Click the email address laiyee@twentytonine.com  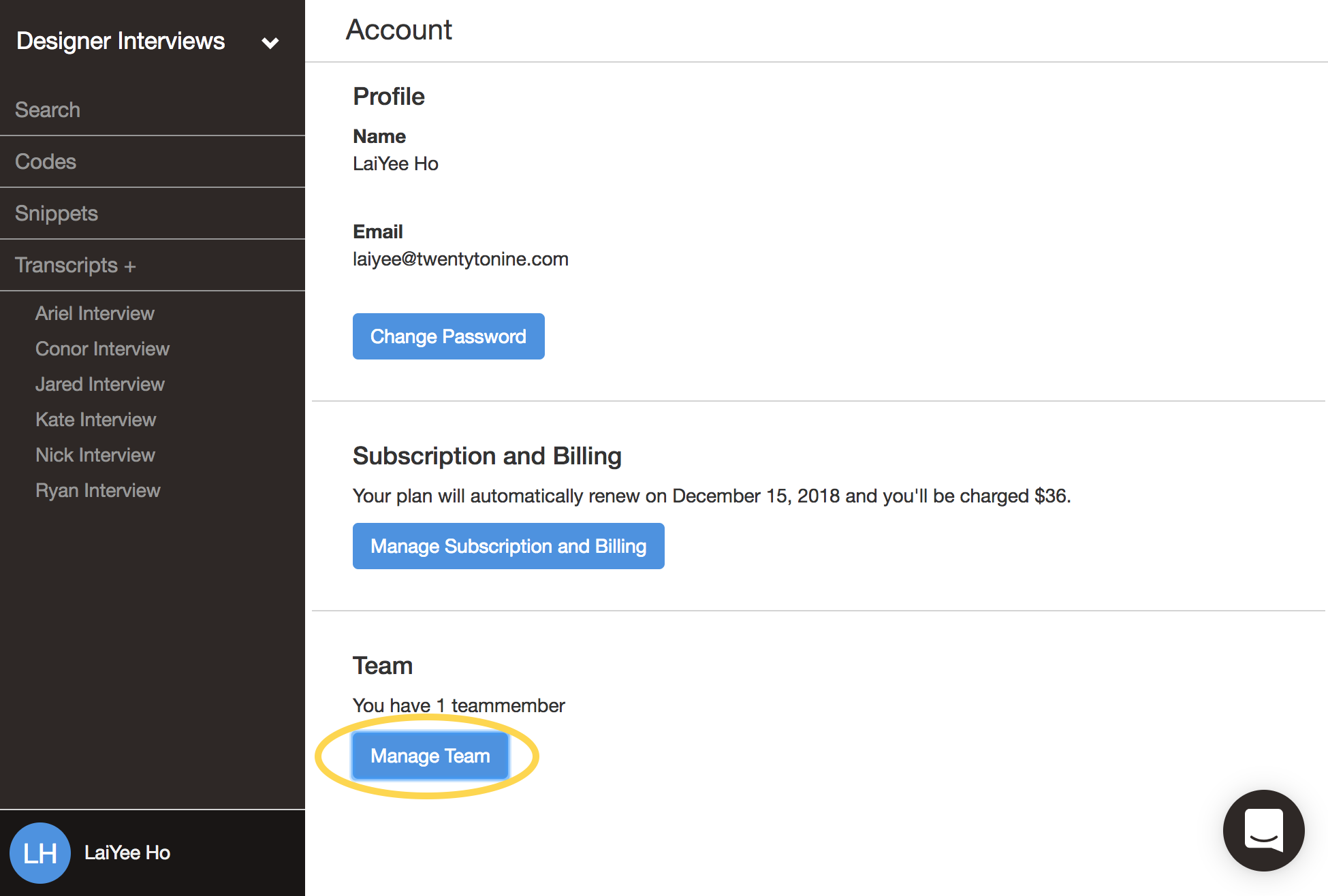pos(460,259)
